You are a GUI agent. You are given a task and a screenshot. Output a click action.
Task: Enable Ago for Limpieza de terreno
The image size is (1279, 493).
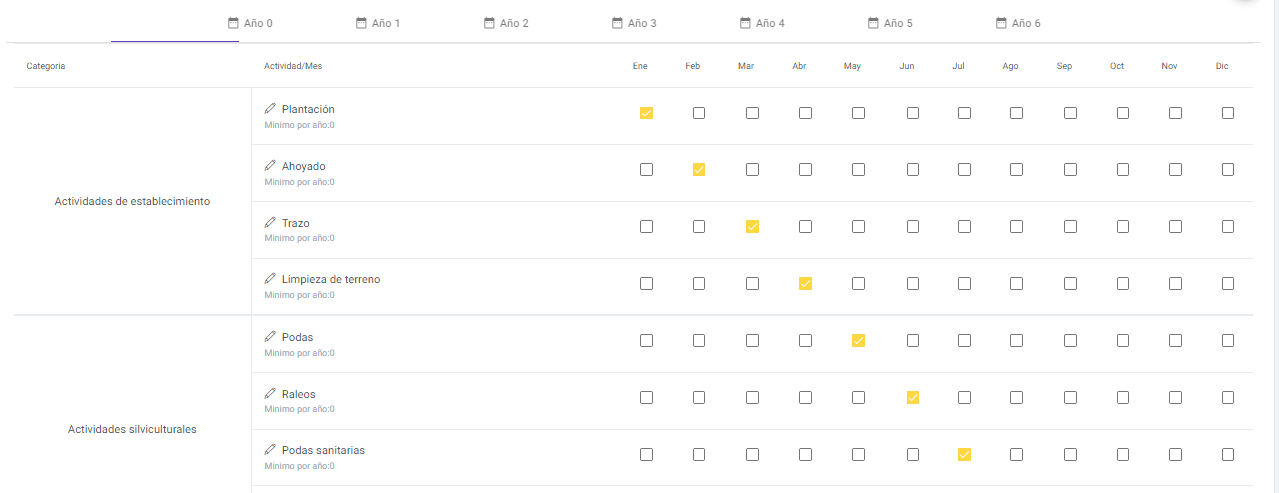(1016, 284)
